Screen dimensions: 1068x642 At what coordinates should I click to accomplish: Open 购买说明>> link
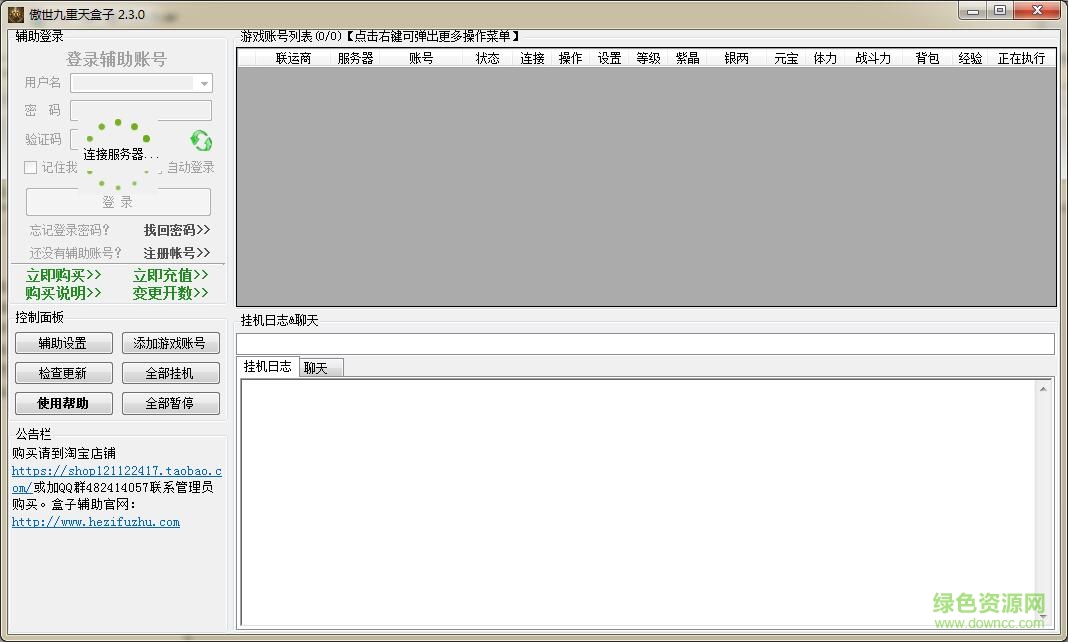click(x=63, y=293)
